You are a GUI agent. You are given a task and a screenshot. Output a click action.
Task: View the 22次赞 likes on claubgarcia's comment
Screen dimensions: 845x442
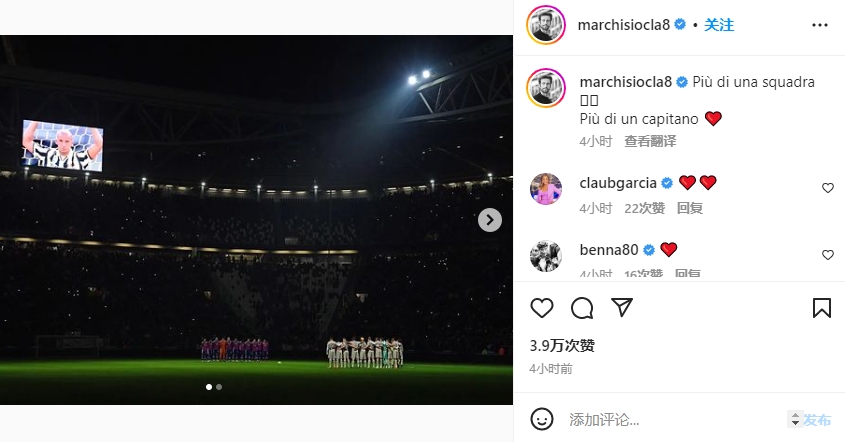645,208
